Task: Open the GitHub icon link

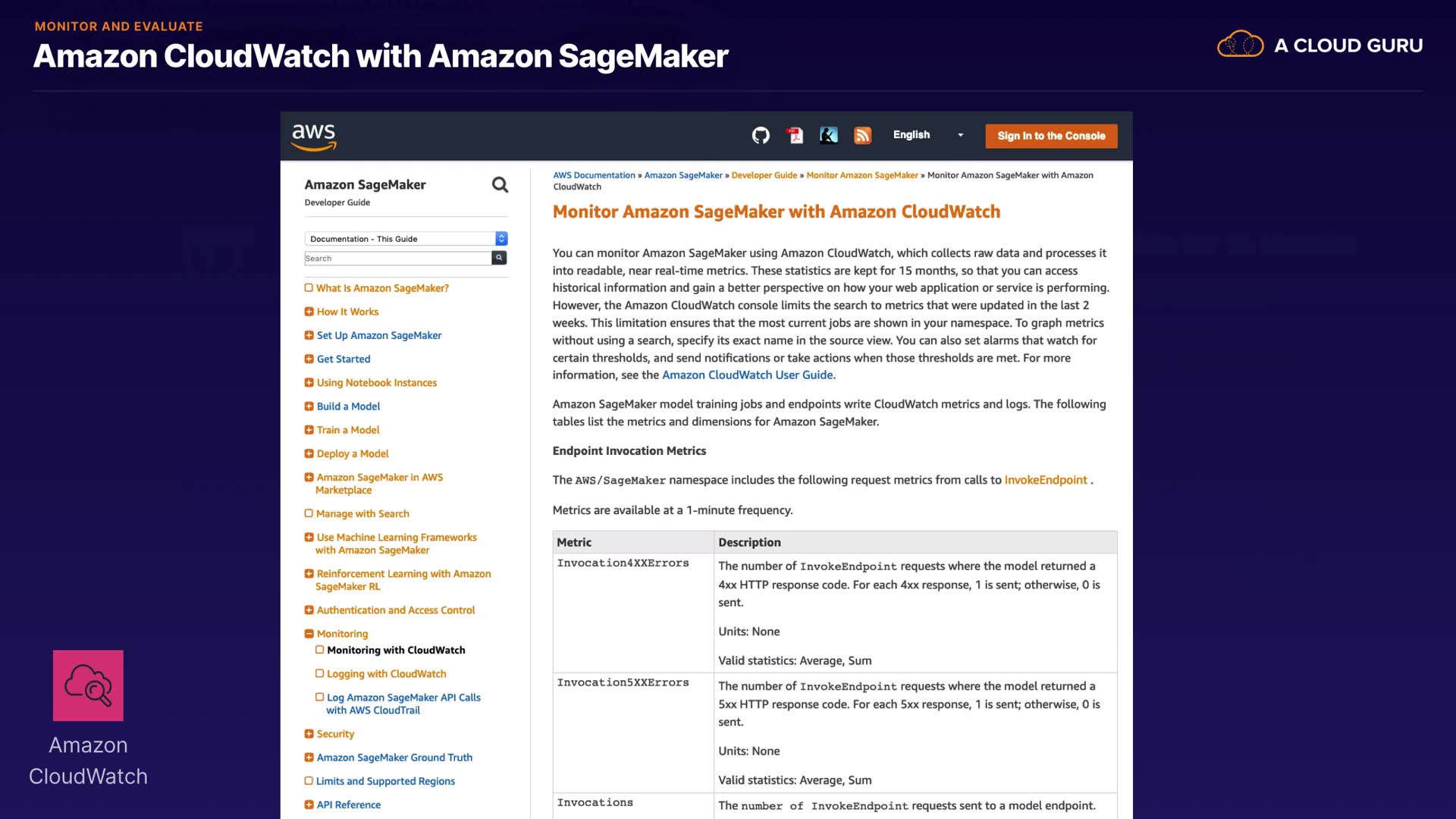Action: point(761,136)
